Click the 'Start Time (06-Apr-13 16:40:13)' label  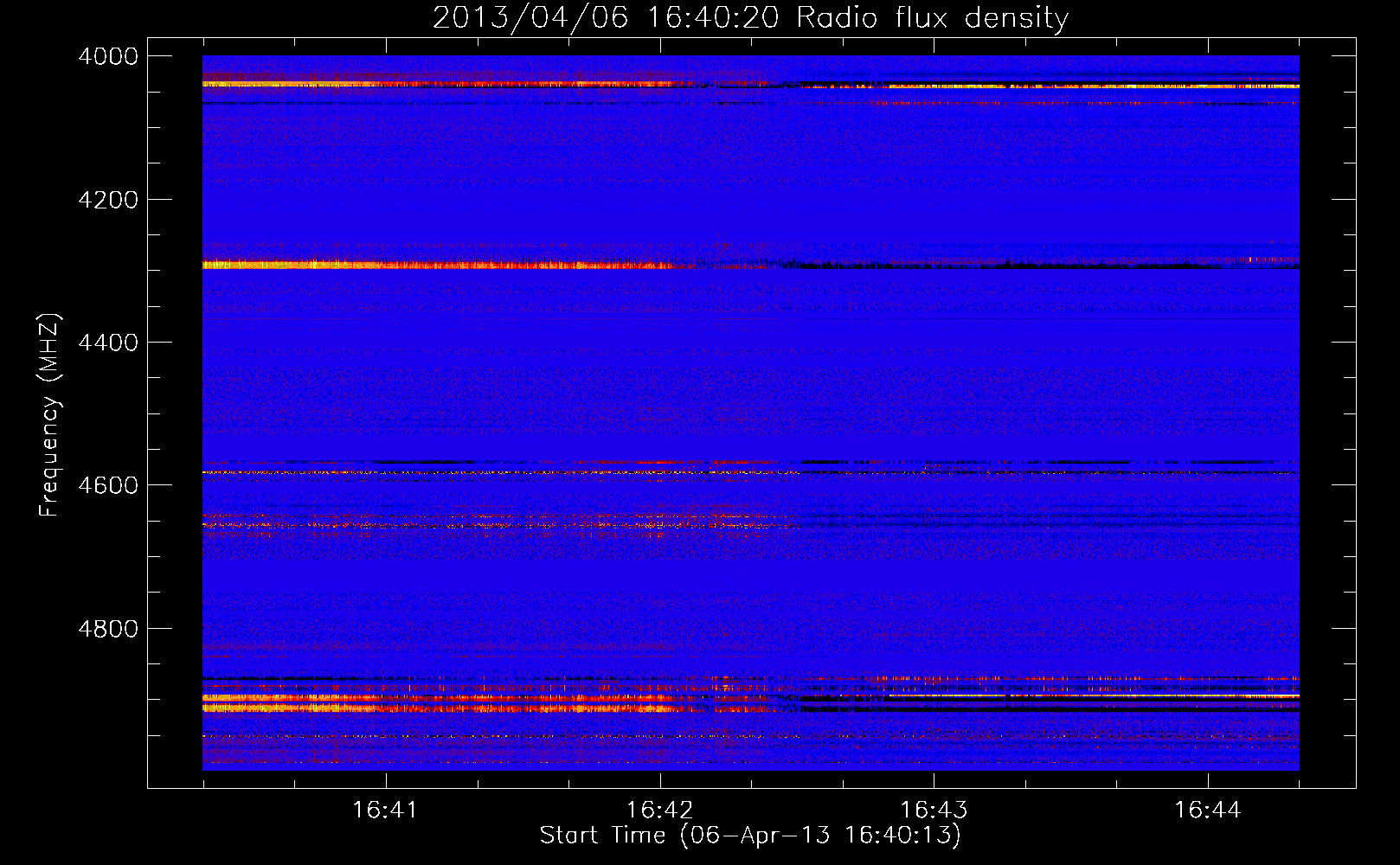click(750, 836)
